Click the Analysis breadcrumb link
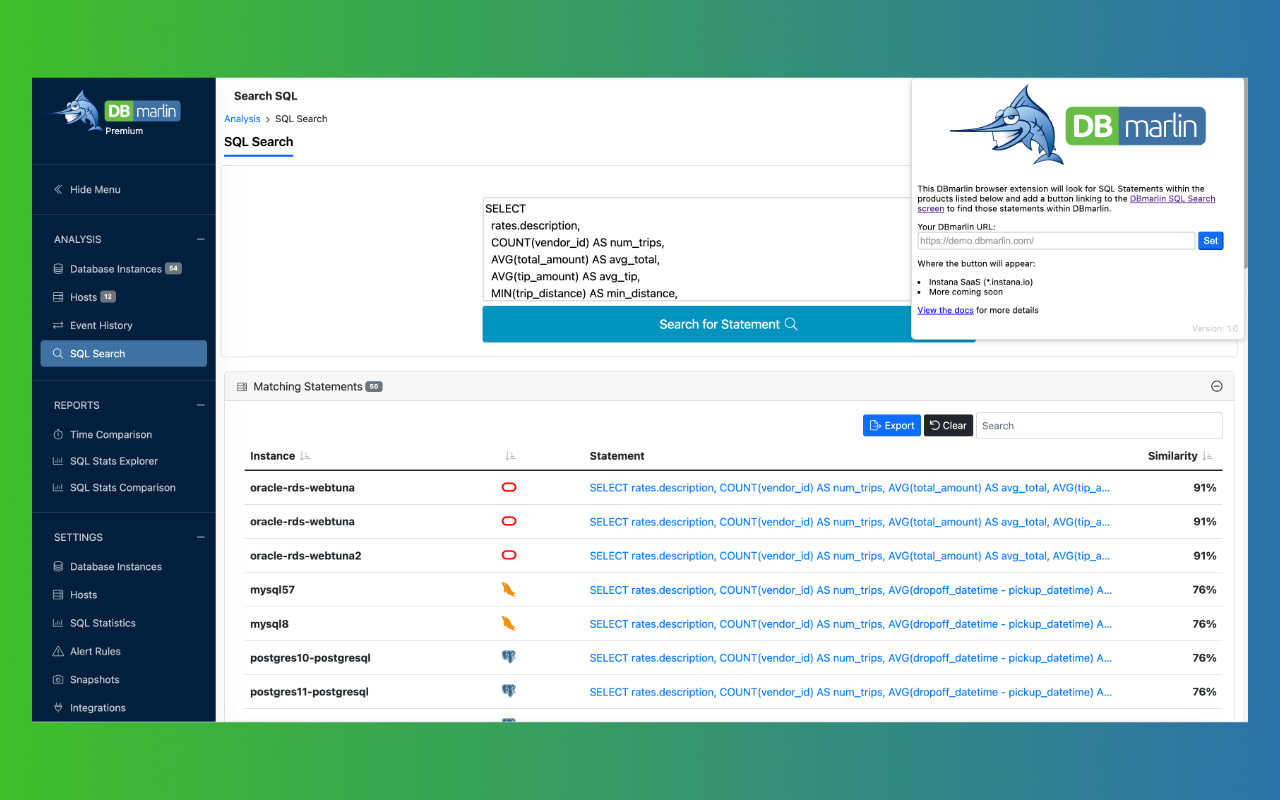 (242, 118)
